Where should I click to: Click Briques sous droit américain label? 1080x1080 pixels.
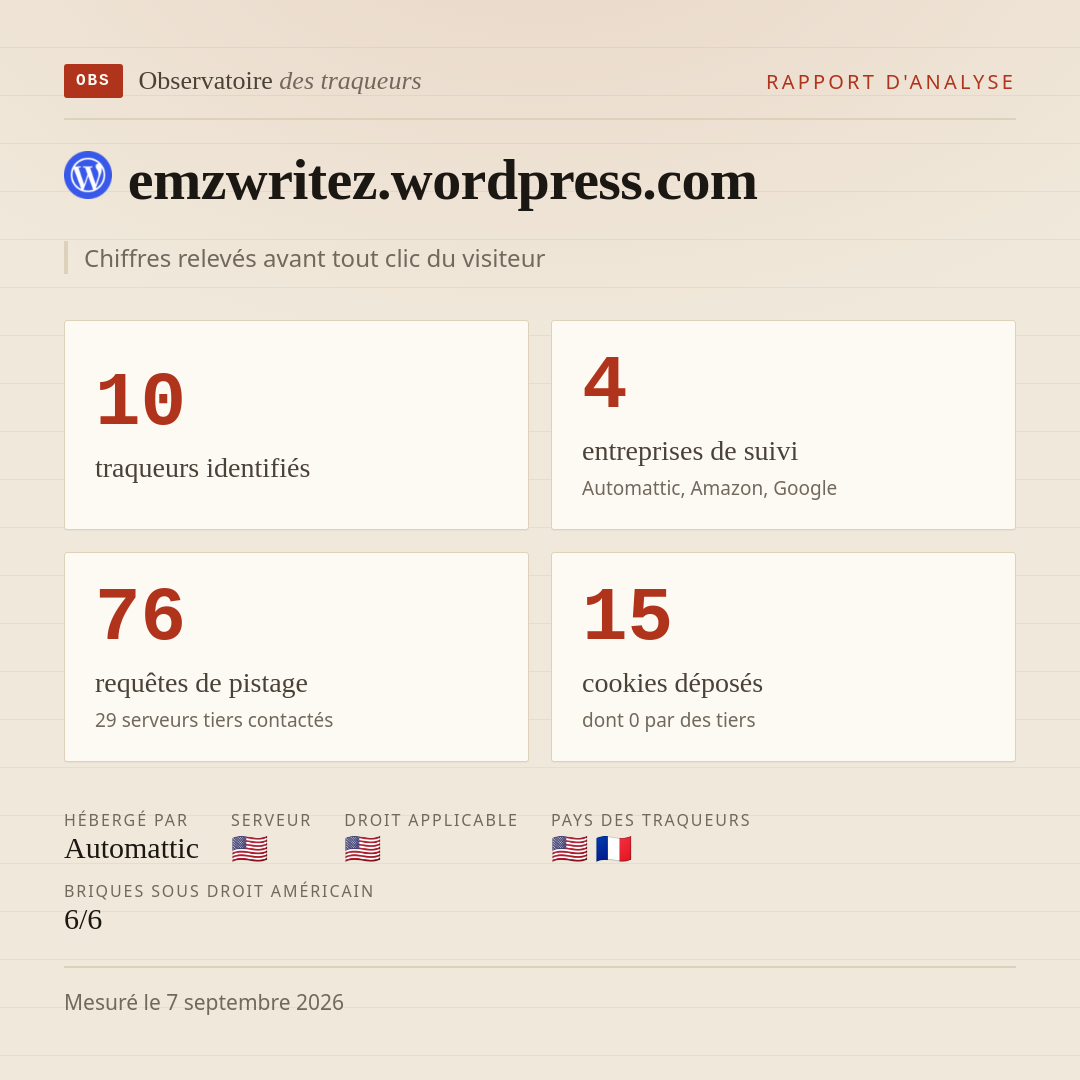(219, 891)
